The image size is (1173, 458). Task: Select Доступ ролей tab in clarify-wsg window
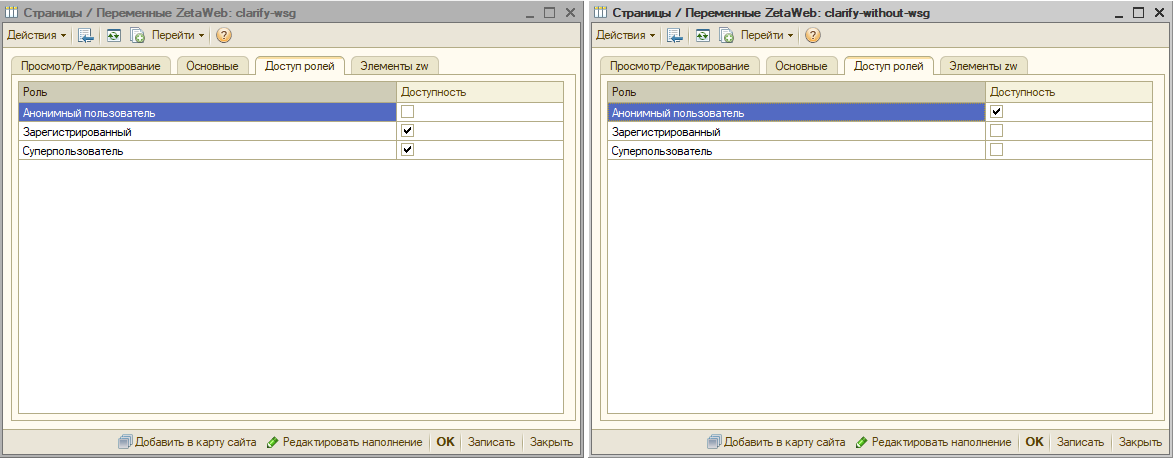300,66
